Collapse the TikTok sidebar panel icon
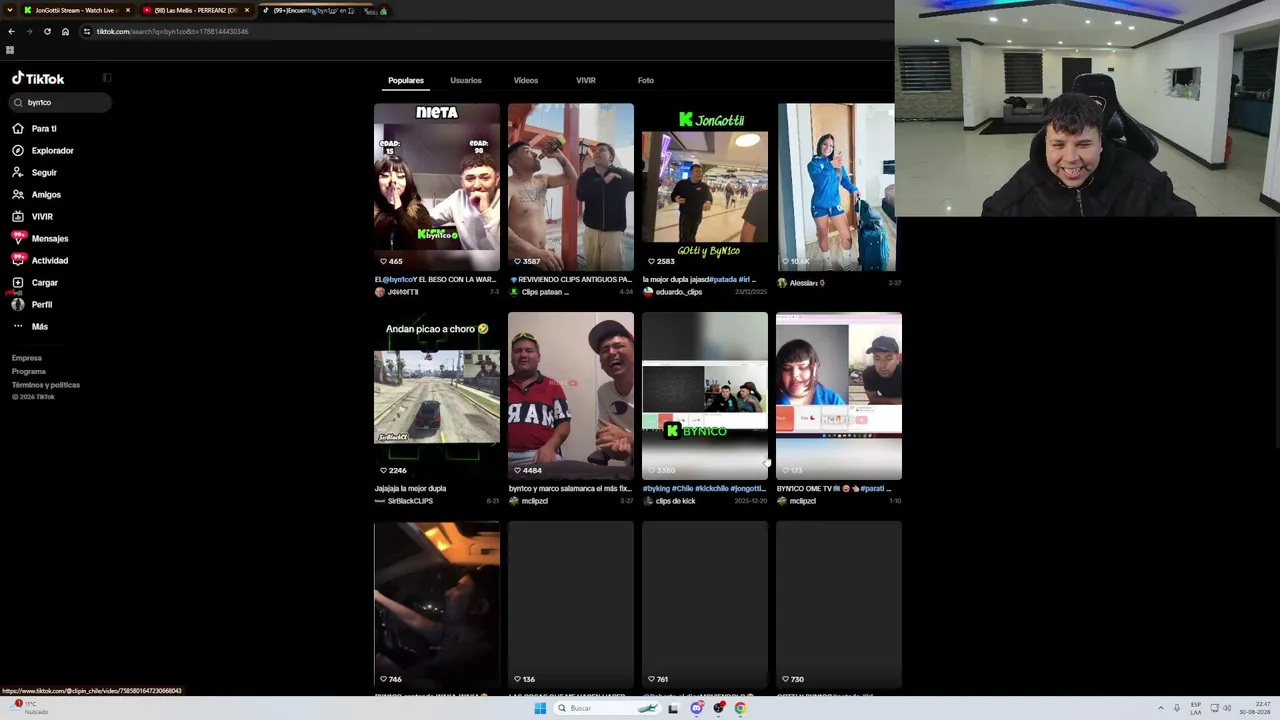The image size is (1280, 720). tap(107, 78)
